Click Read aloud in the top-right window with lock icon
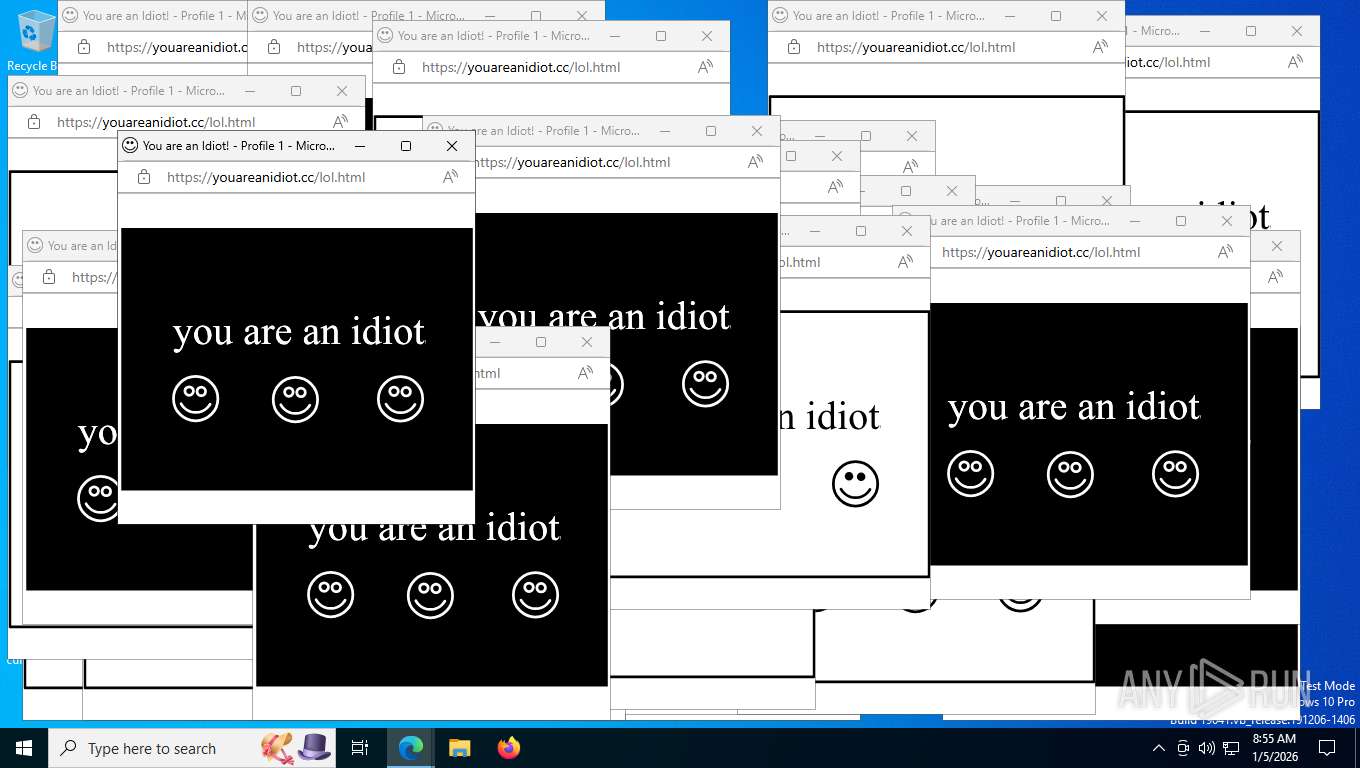1360x768 pixels. tap(1101, 47)
